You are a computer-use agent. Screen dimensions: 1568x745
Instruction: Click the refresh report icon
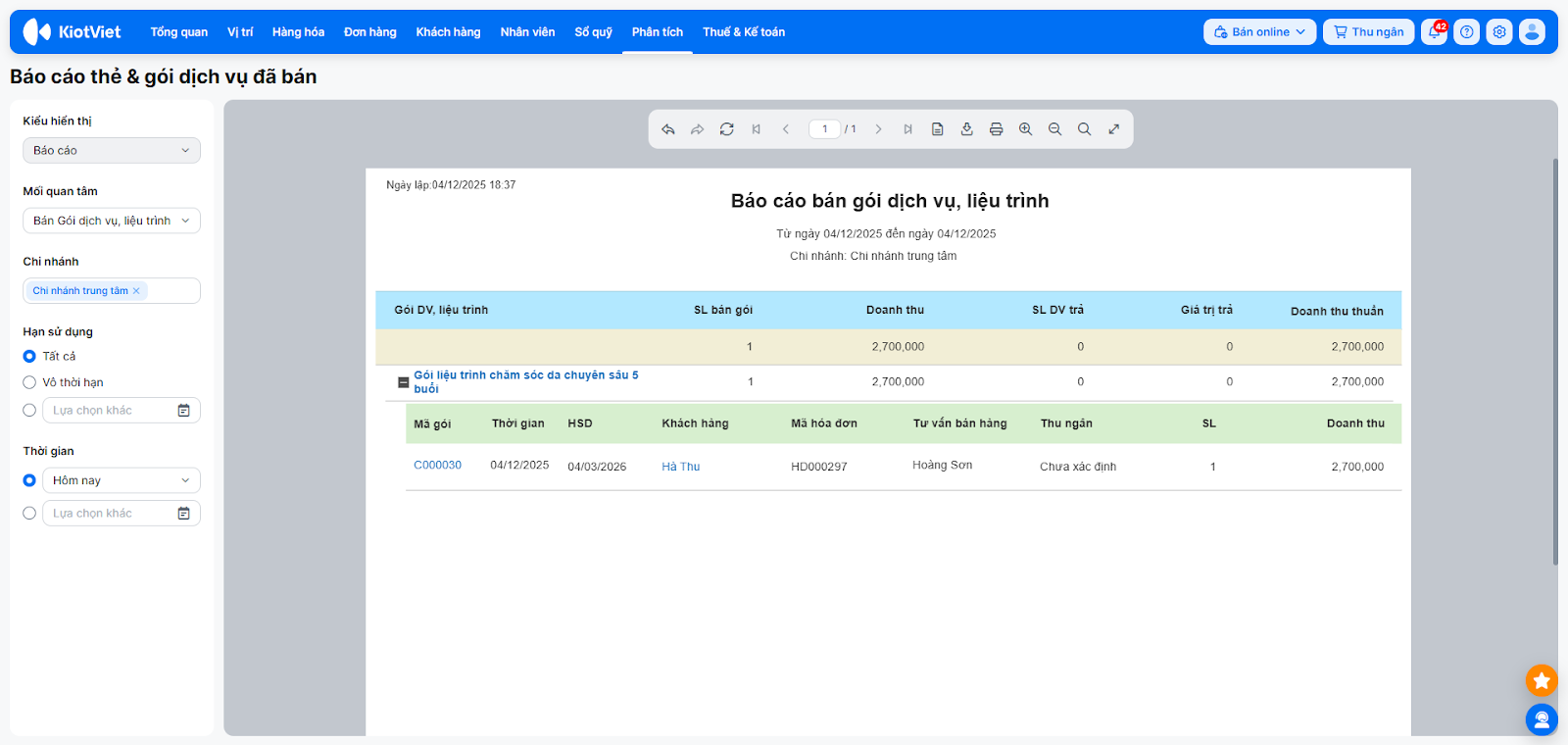click(x=726, y=129)
